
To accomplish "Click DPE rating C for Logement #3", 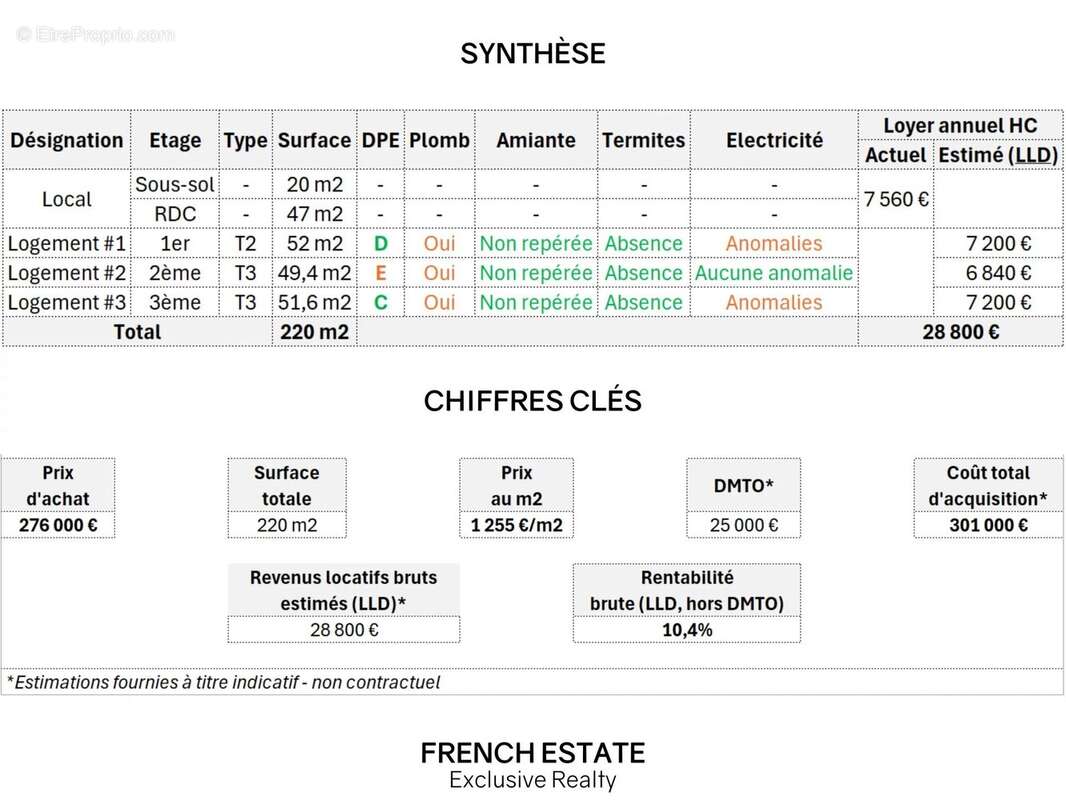I will [x=380, y=302].
